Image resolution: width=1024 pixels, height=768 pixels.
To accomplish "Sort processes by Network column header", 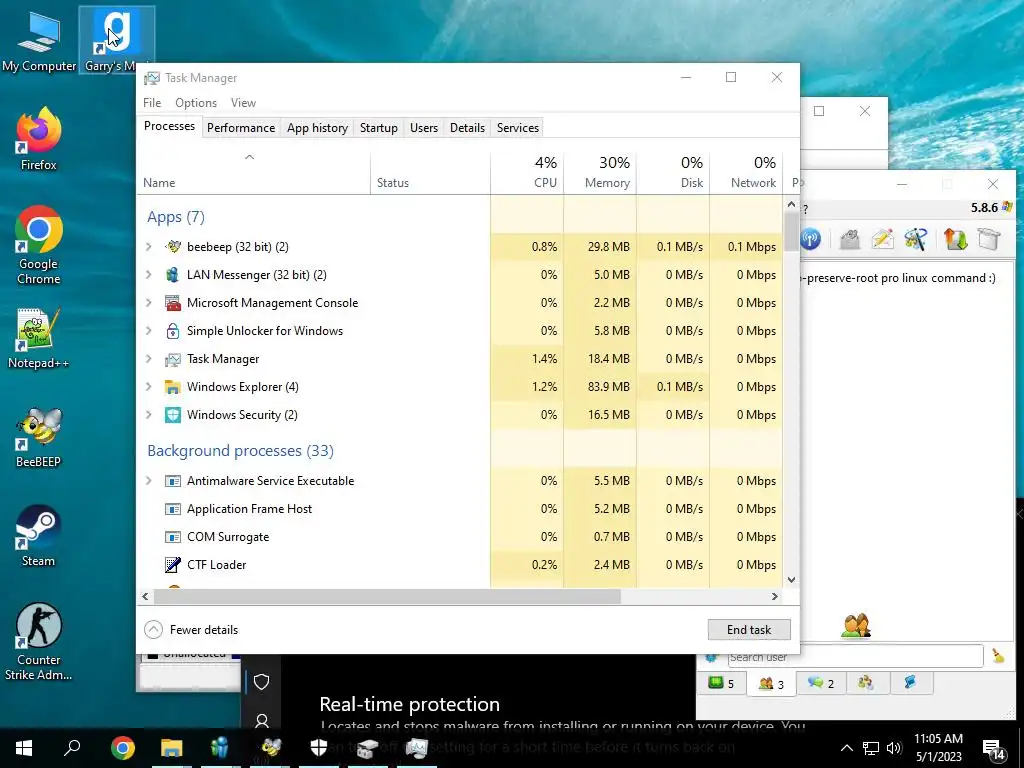I will click(746, 172).
